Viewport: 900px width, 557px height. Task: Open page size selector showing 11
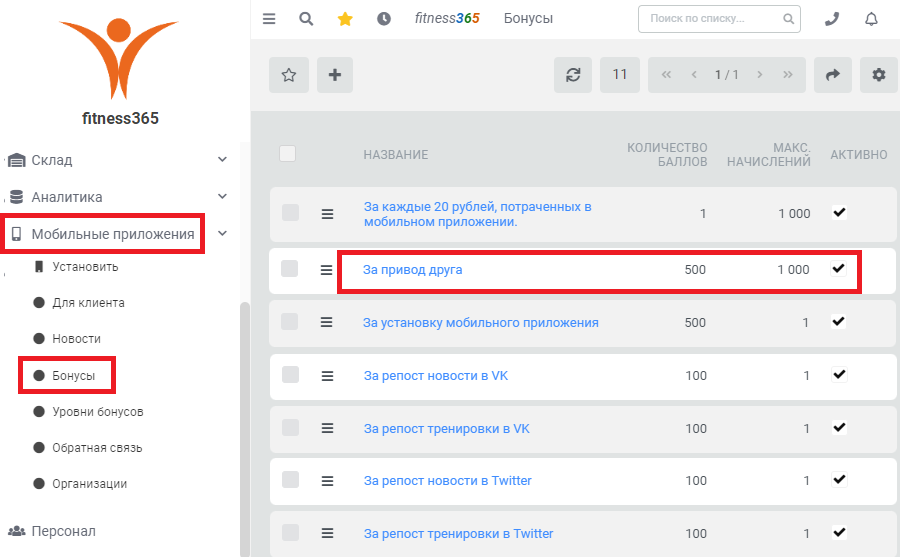pos(620,75)
